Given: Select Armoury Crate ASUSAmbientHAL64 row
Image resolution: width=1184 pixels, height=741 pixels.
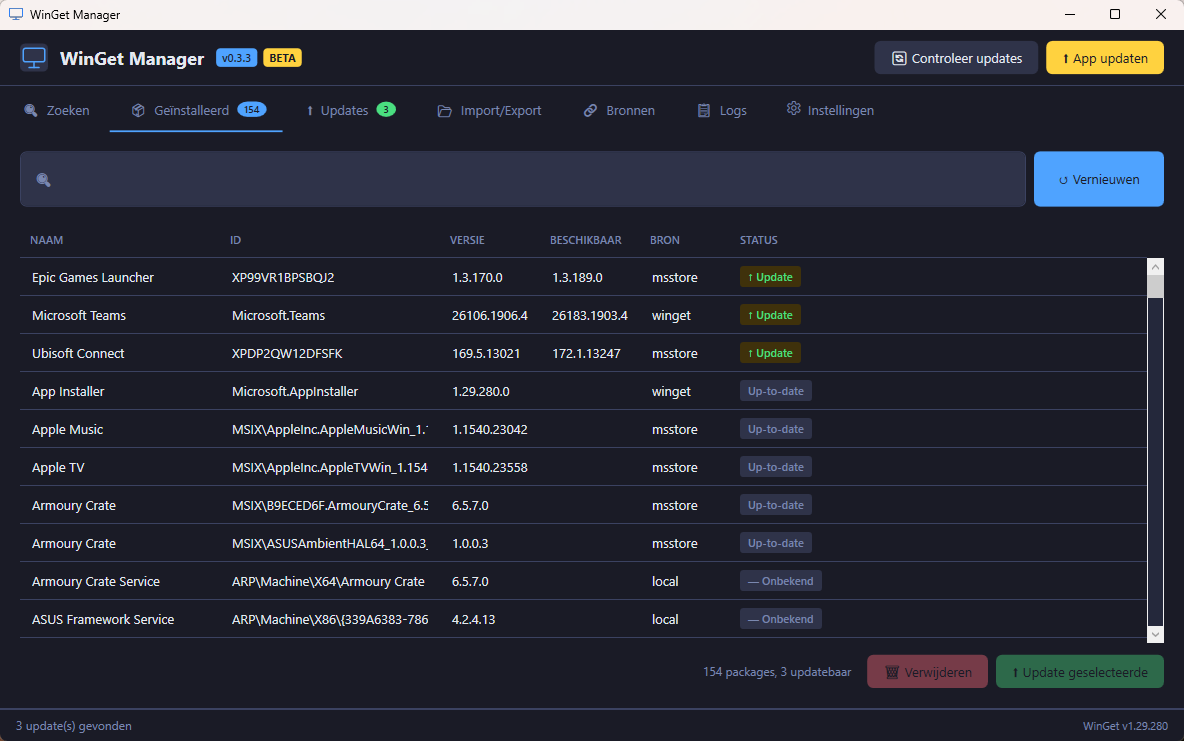Looking at the screenshot, I should coord(583,543).
